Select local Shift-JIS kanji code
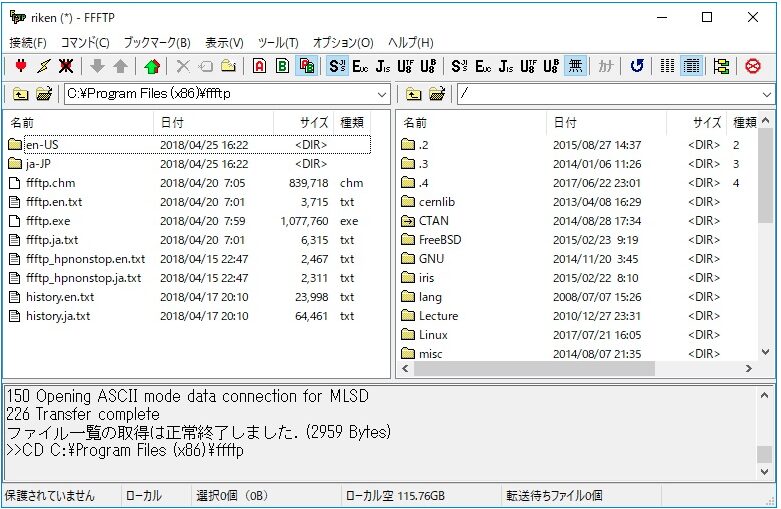 pos(337,66)
